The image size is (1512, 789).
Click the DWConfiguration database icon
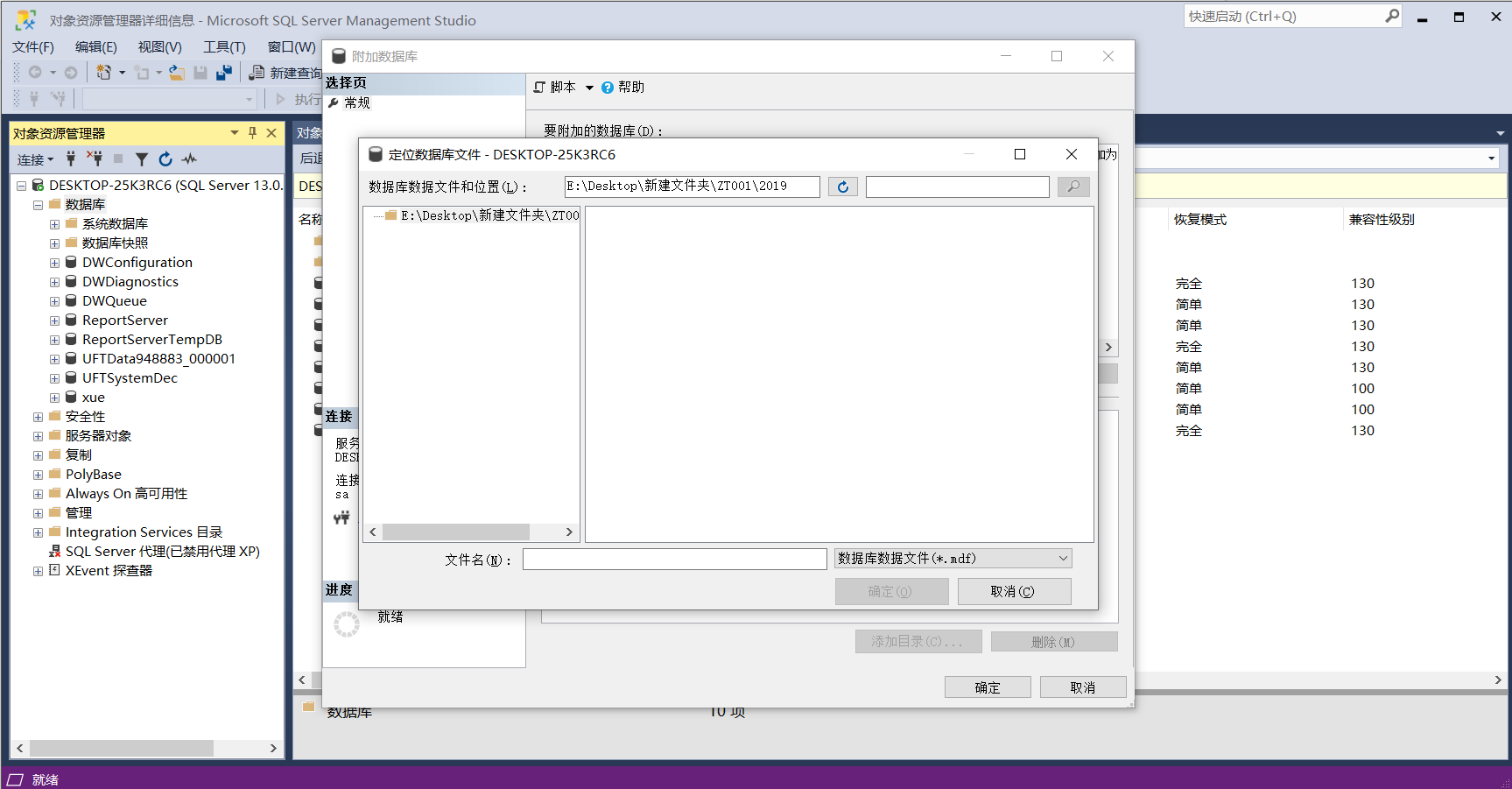71,262
